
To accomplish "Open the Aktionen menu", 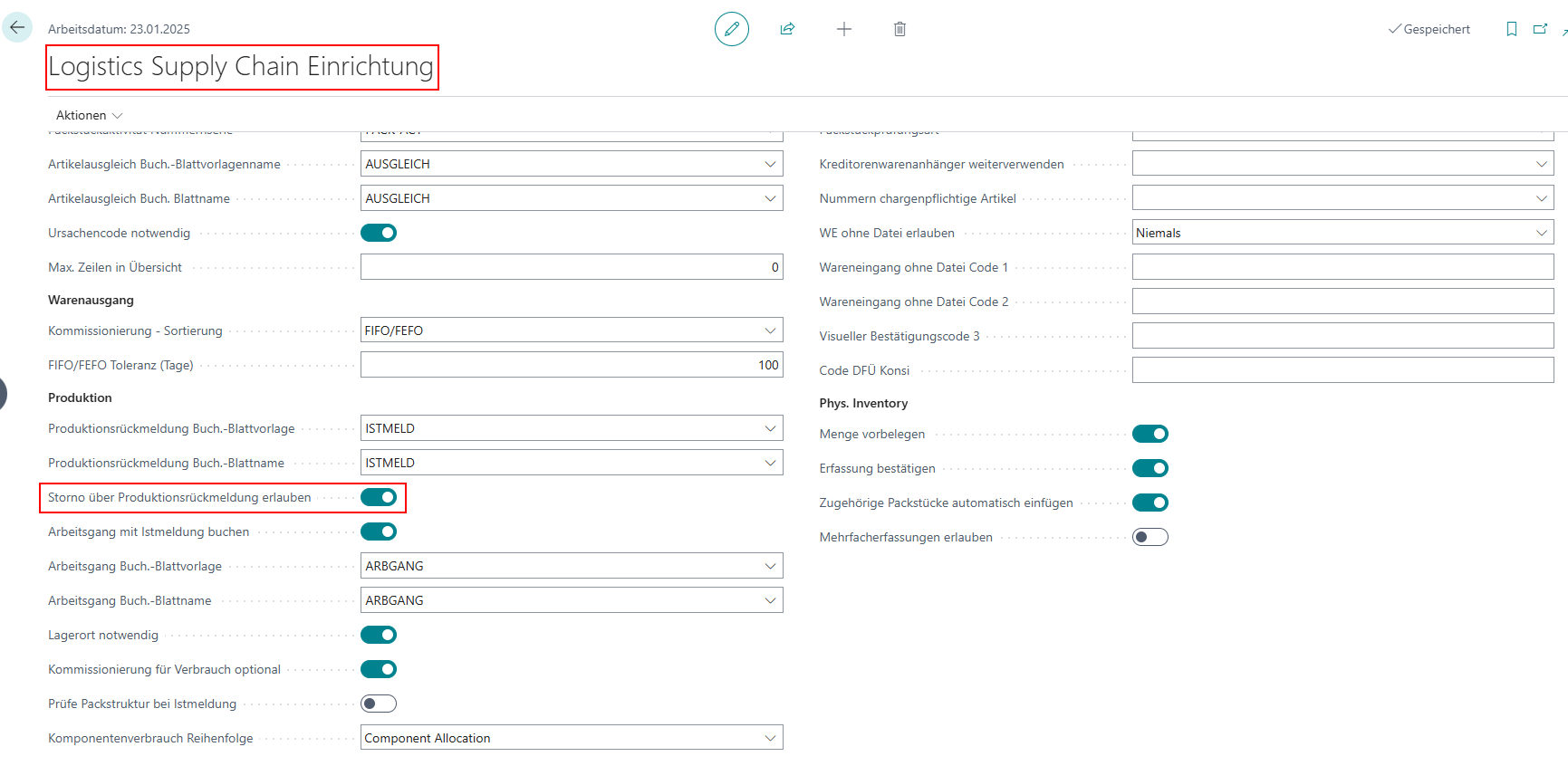I will point(89,115).
